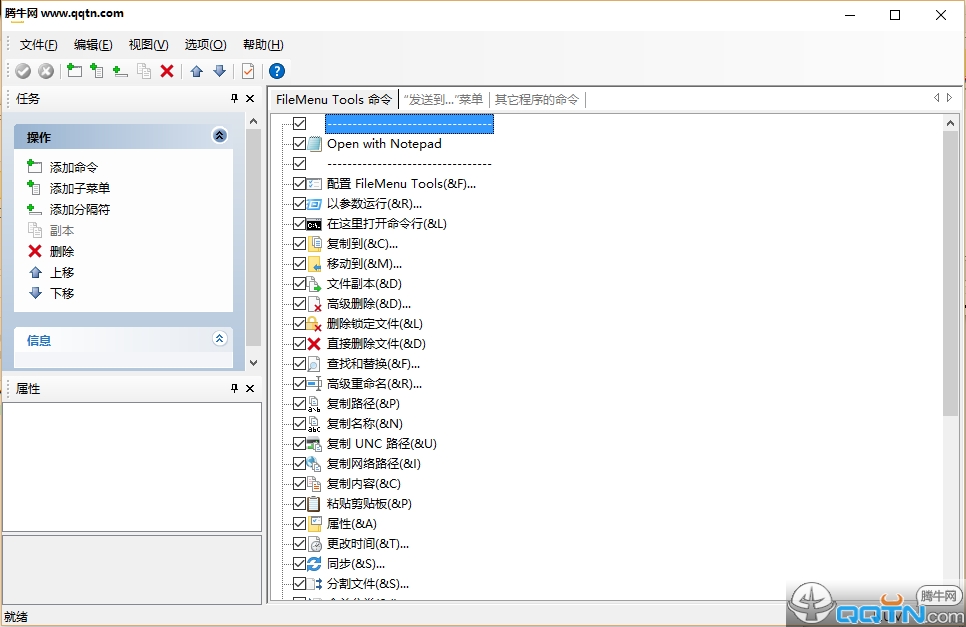
Task: Switch to the "发送到..."菜单 tab
Action: pyautogui.click(x=443, y=99)
